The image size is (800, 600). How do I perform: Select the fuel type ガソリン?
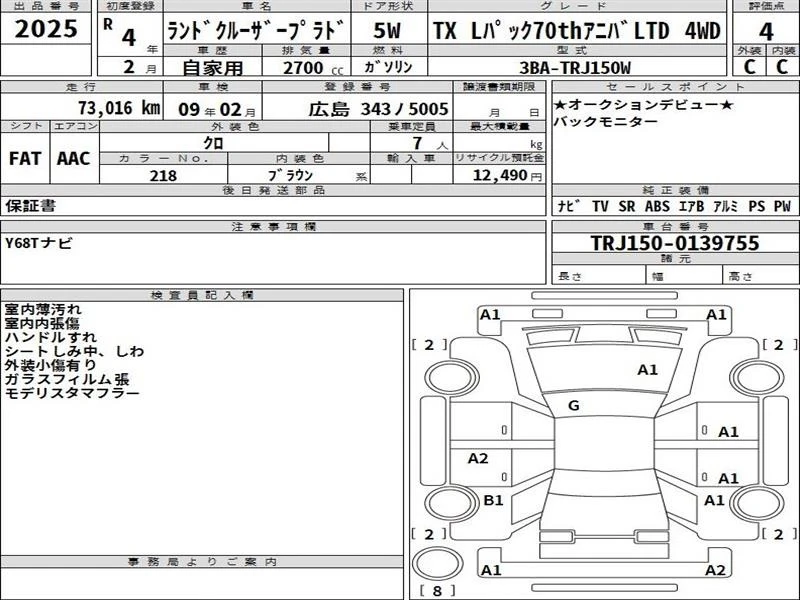389,67
